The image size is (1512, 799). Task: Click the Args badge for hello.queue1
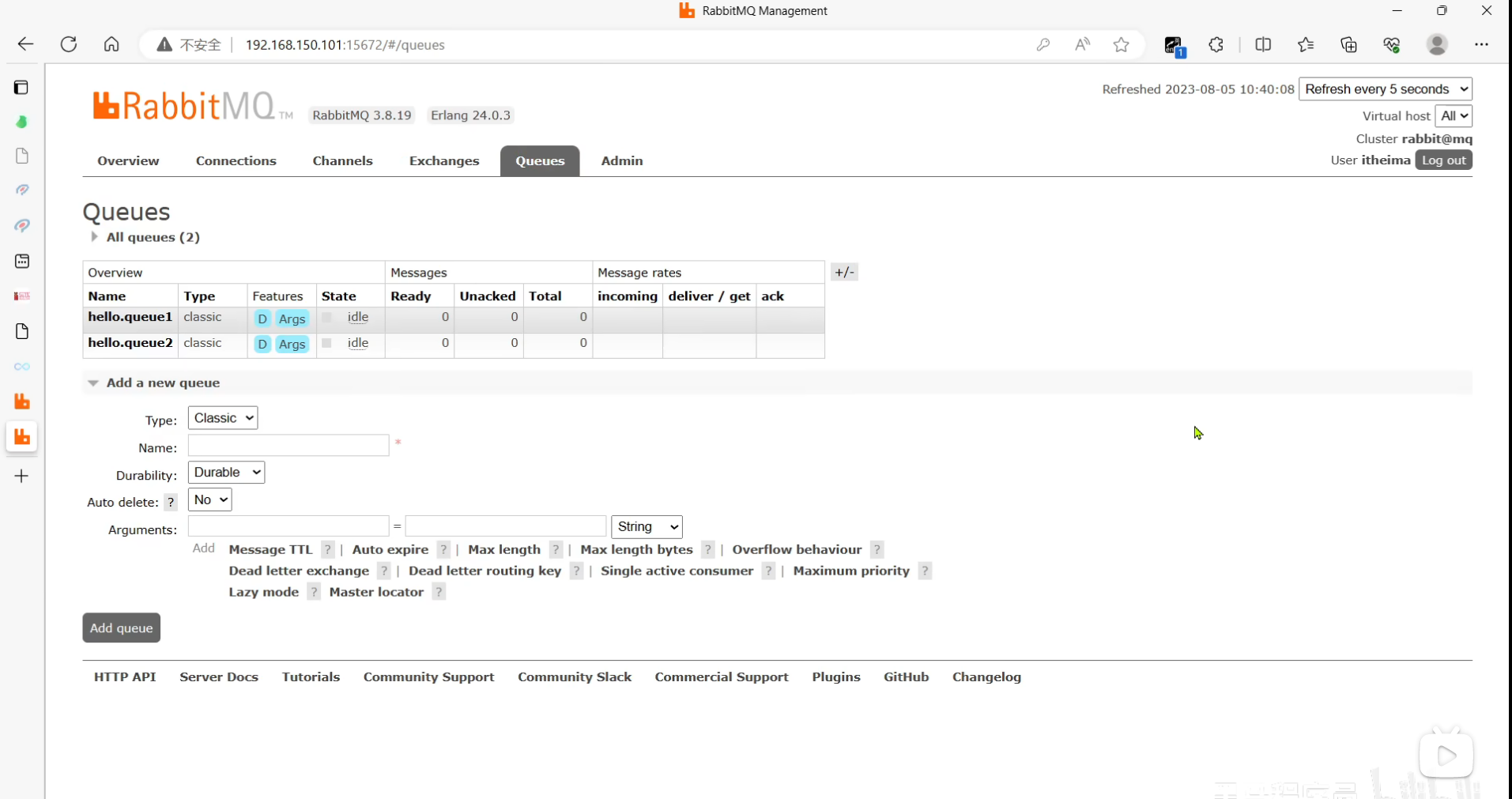pyautogui.click(x=292, y=318)
